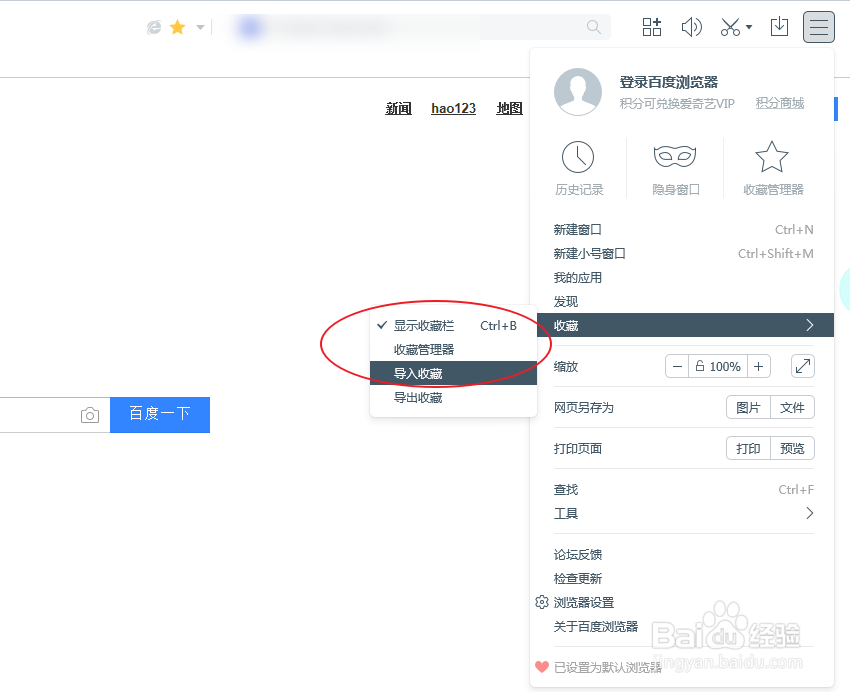
Task: Click the speaker sound icon
Action: tap(691, 27)
